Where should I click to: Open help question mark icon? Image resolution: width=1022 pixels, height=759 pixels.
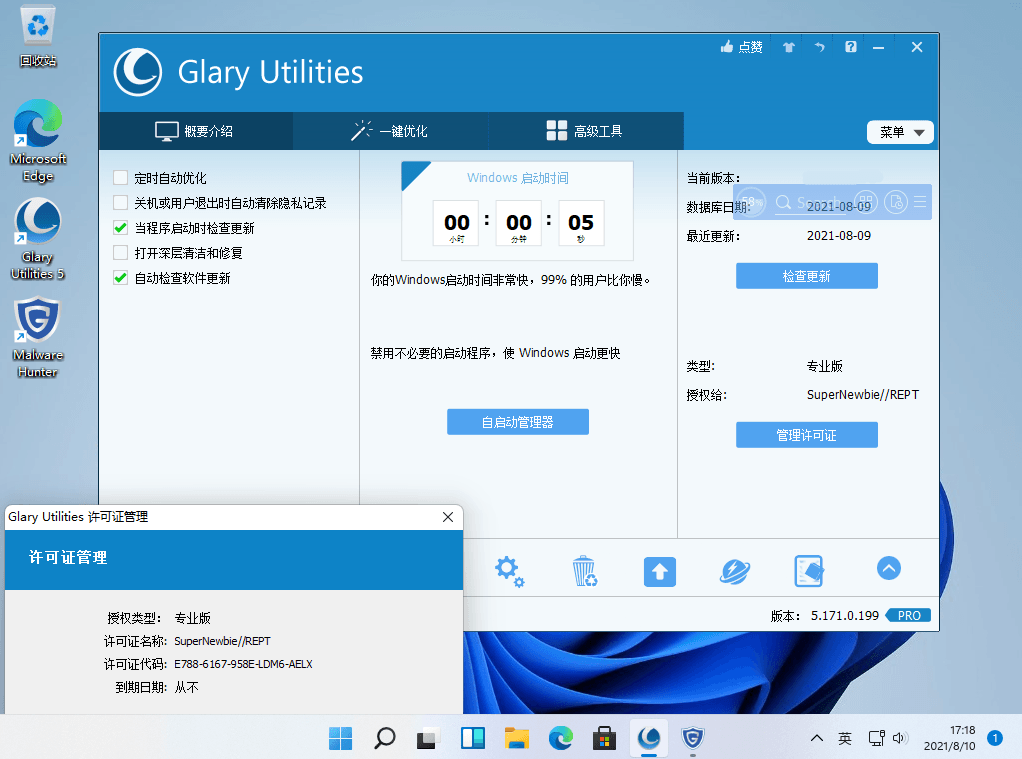click(851, 47)
